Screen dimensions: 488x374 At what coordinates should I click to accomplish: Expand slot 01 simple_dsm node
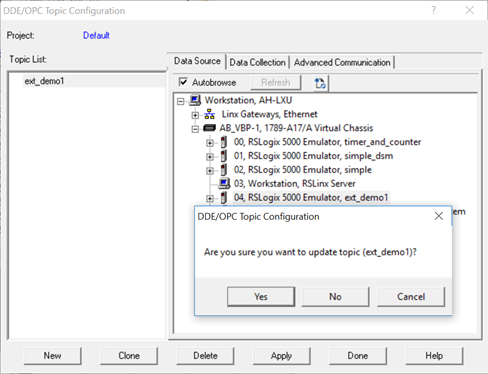(x=210, y=157)
